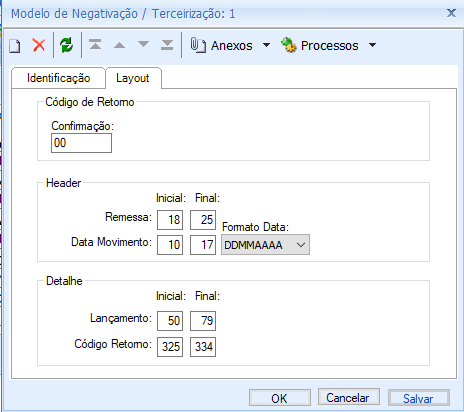Switch to the Identificação tab
464x412 pixels.
[59, 78]
